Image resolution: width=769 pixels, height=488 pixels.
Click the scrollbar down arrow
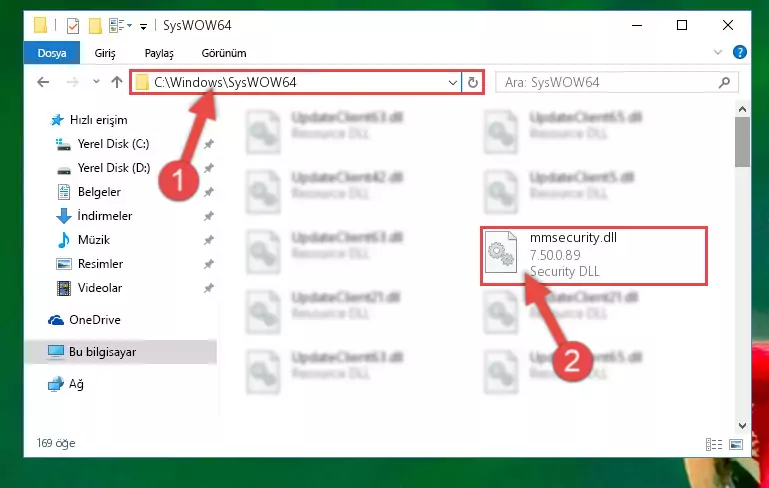(x=743, y=426)
